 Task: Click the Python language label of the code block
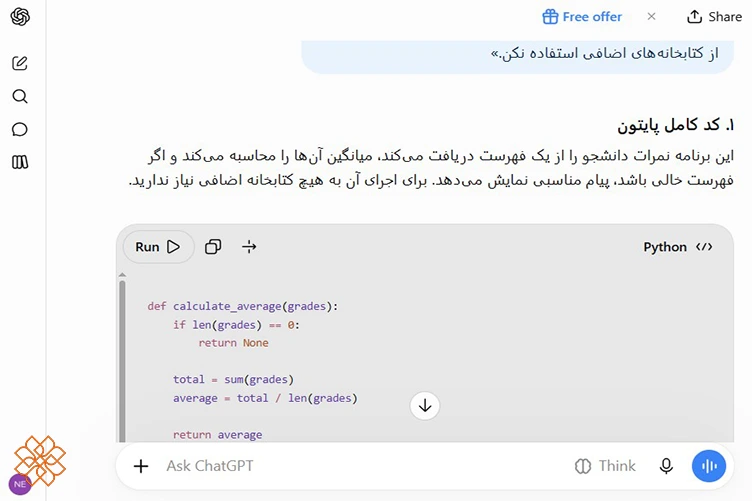point(678,247)
